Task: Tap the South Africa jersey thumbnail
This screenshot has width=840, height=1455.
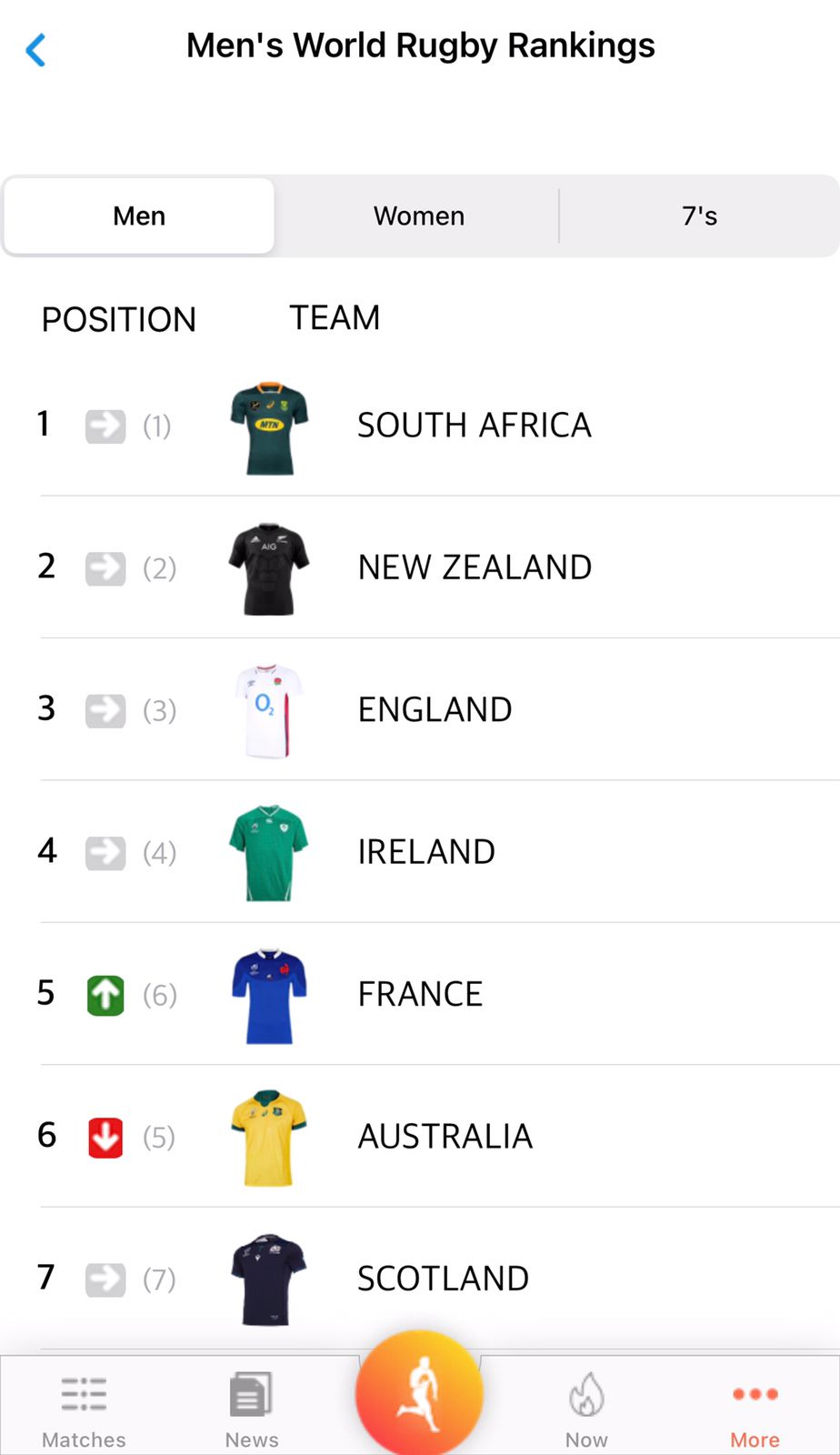Action: tap(269, 427)
